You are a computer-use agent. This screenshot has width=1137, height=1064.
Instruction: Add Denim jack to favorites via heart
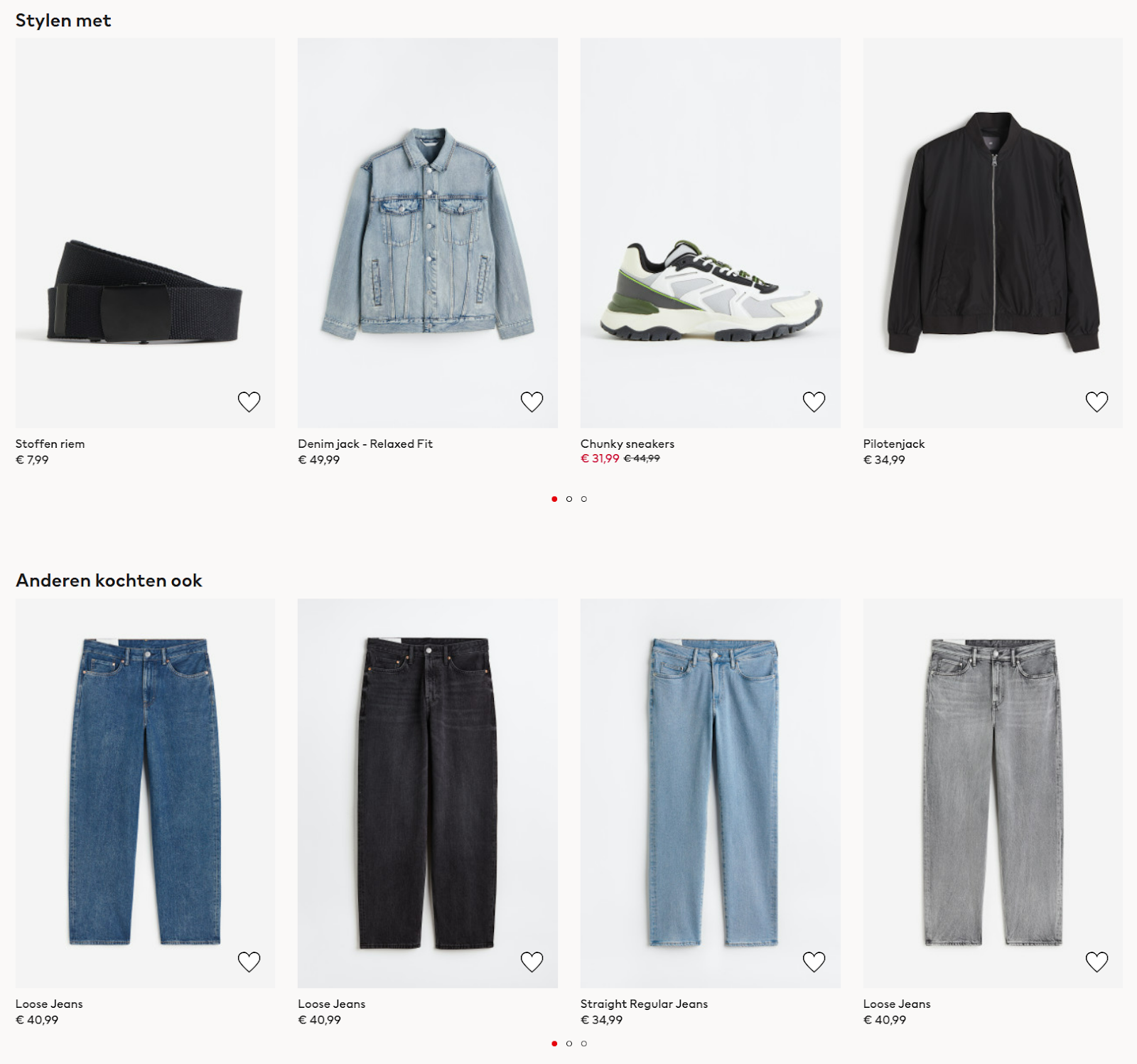click(x=532, y=402)
